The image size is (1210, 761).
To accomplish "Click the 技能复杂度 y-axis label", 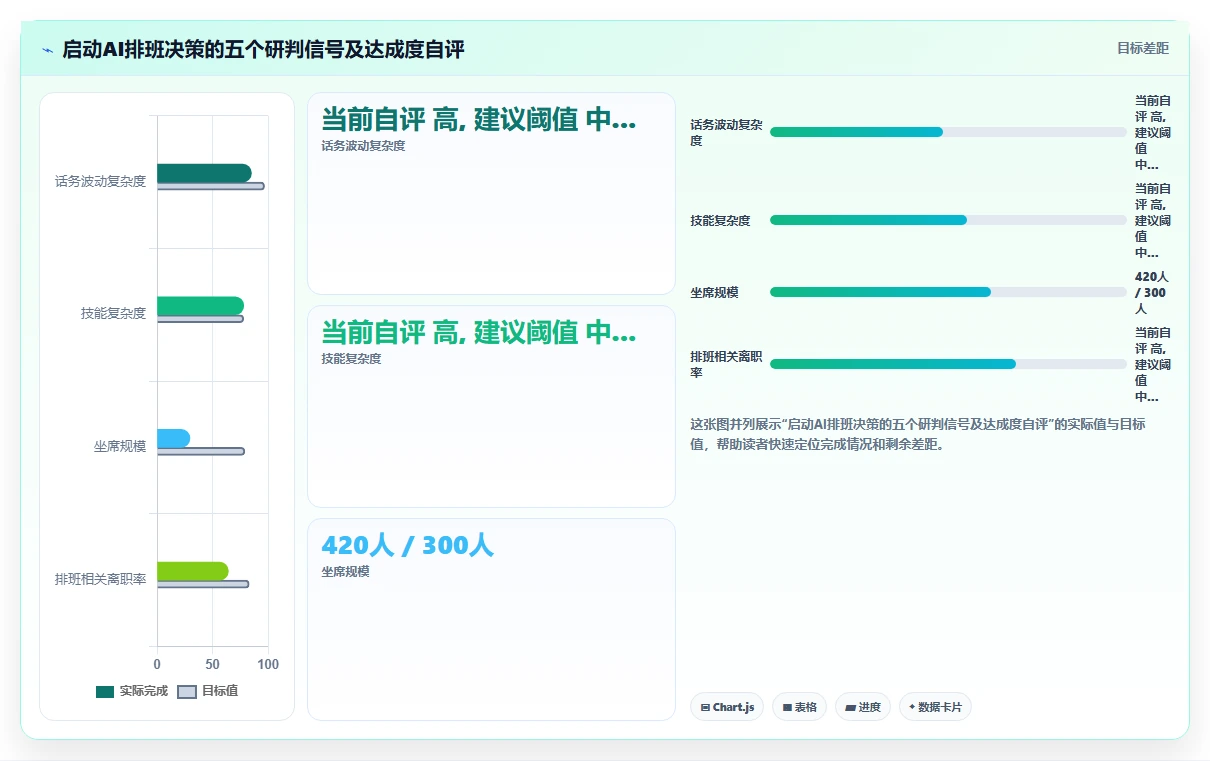I will pyautogui.click(x=113, y=314).
